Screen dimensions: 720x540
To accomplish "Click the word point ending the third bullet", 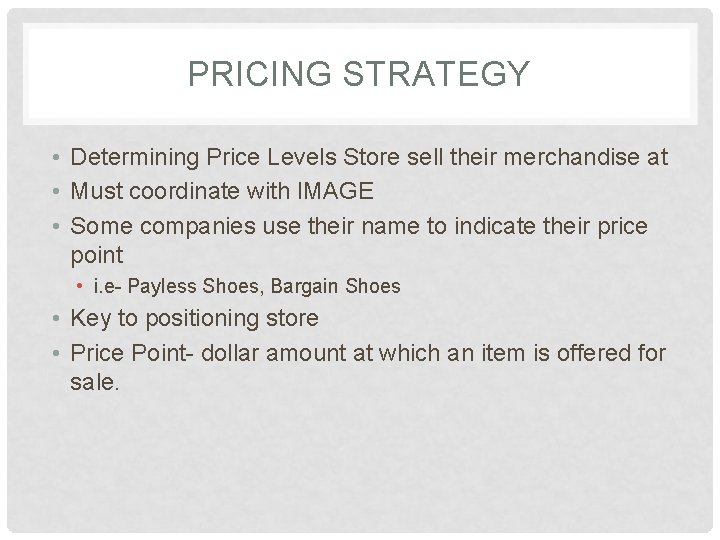I will coord(96,255).
